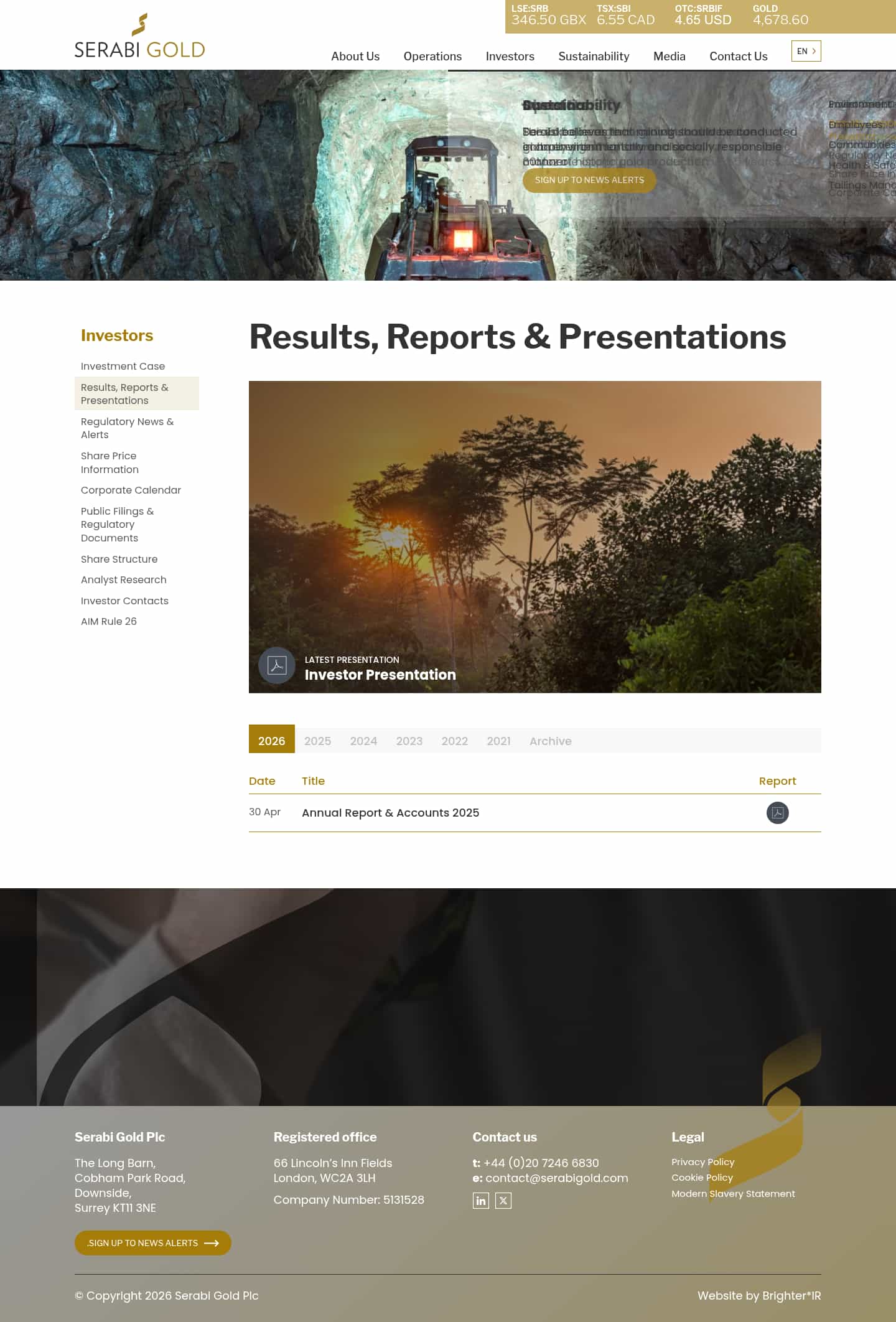Open the Privacy Policy link
Image resolution: width=896 pixels, height=1322 pixels.
click(x=702, y=1162)
